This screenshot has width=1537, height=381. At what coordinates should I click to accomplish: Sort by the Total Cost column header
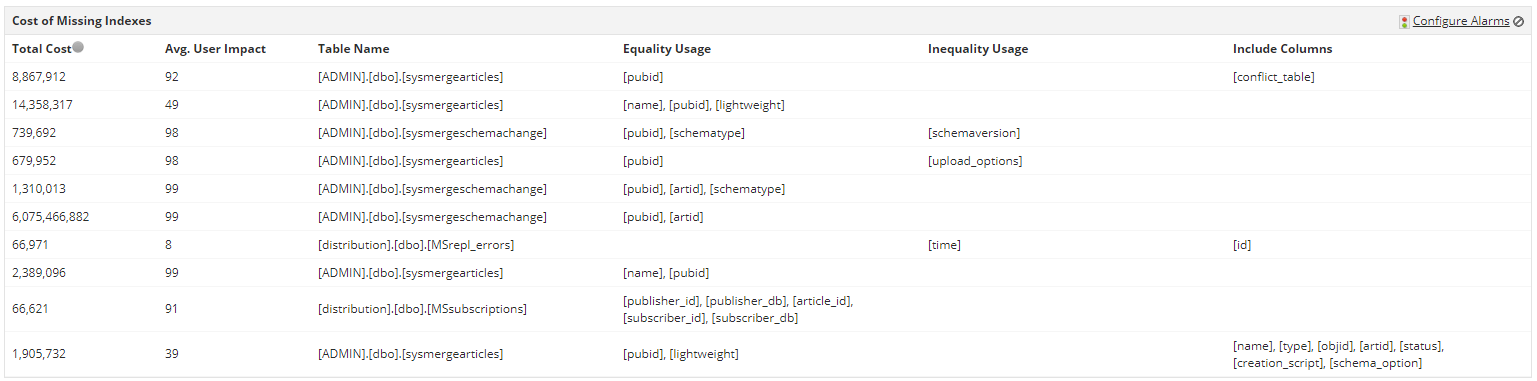point(41,48)
